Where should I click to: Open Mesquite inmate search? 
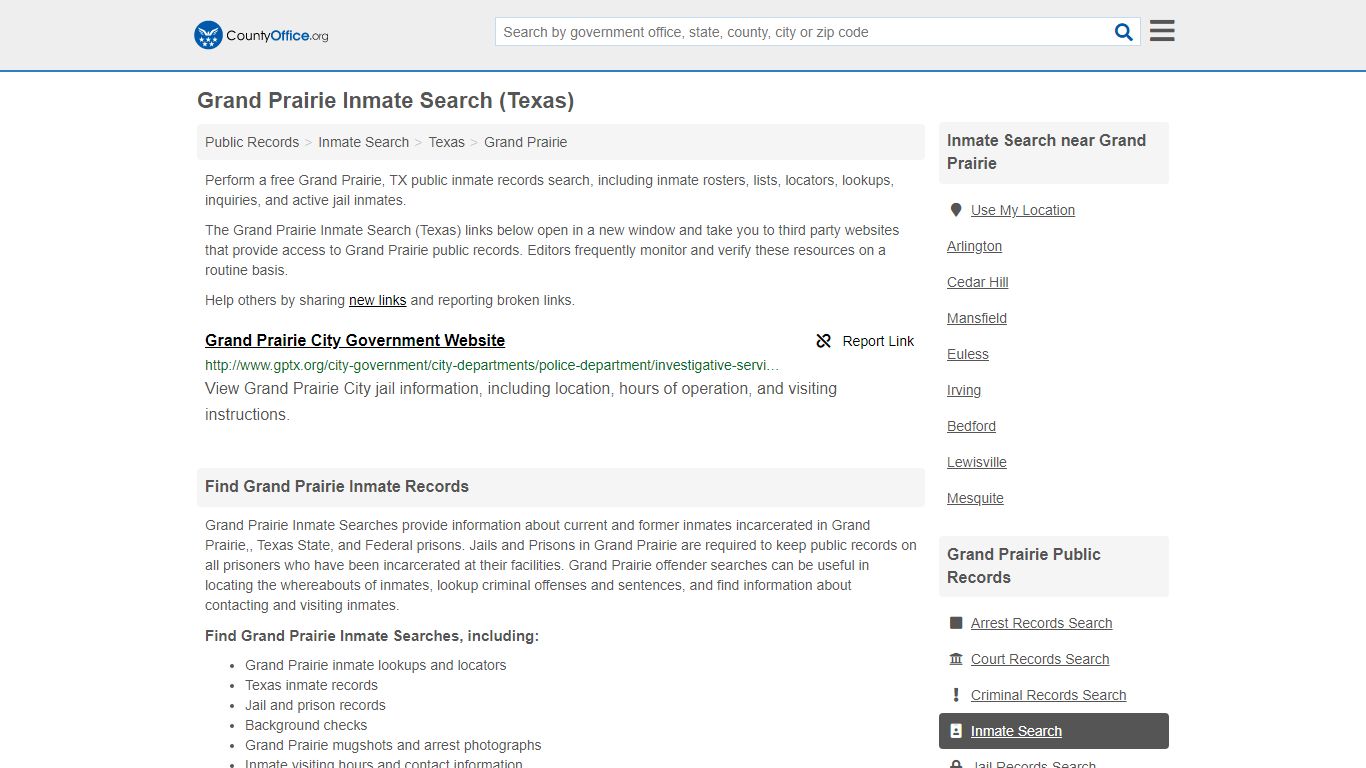975,498
